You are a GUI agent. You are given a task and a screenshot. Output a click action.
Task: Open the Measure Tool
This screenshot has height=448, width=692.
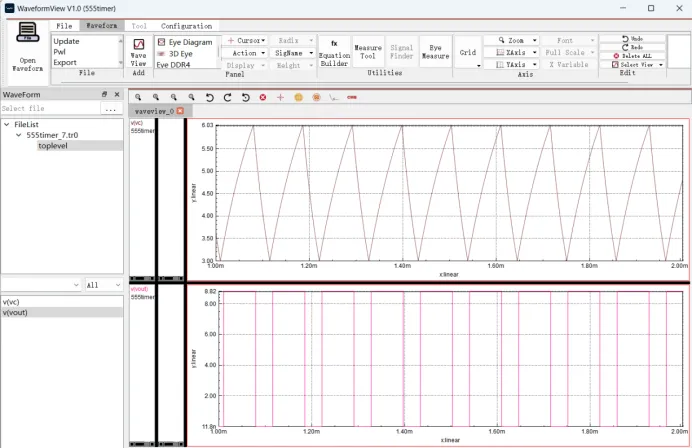point(368,52)
